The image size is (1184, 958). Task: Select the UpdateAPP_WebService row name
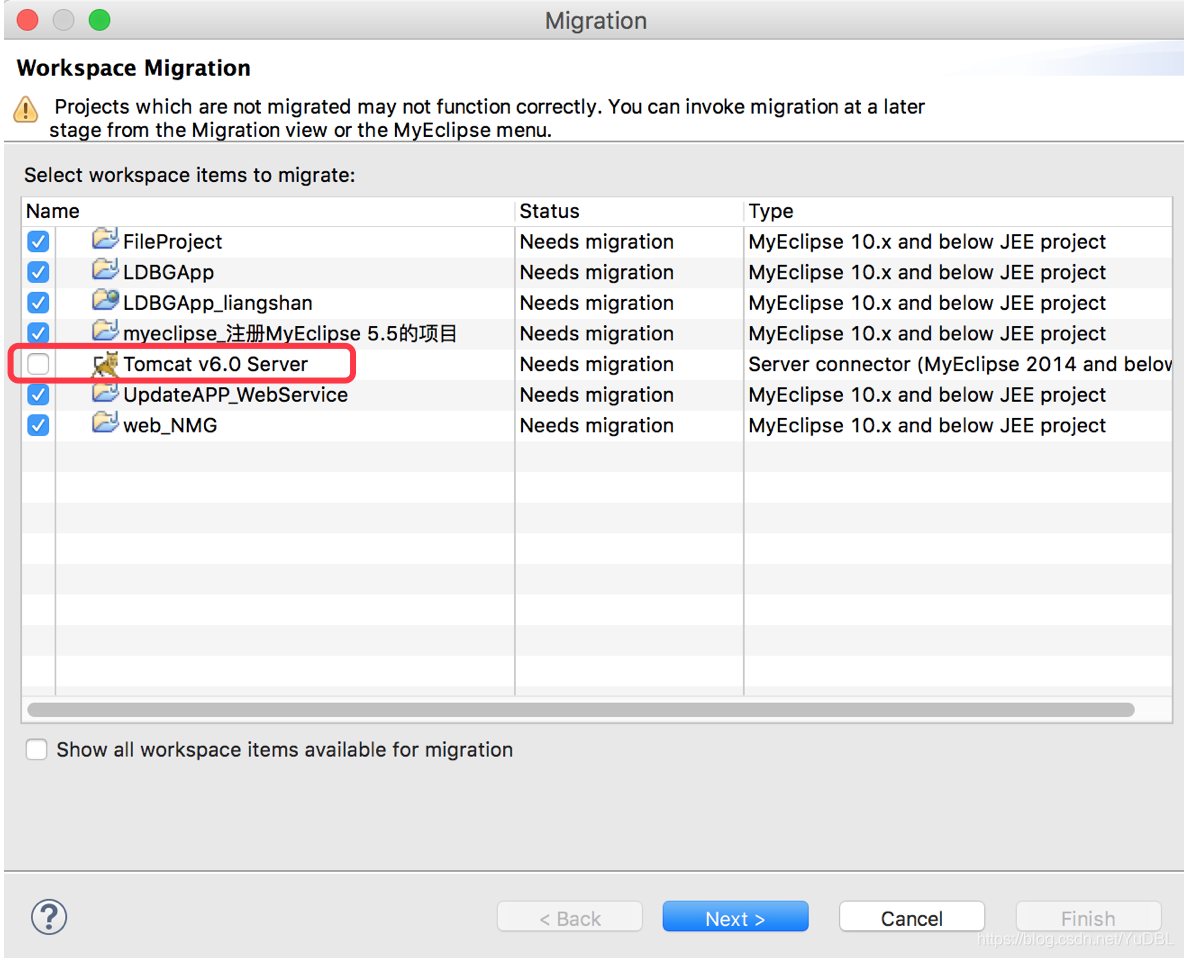click(x=236, y=395)
